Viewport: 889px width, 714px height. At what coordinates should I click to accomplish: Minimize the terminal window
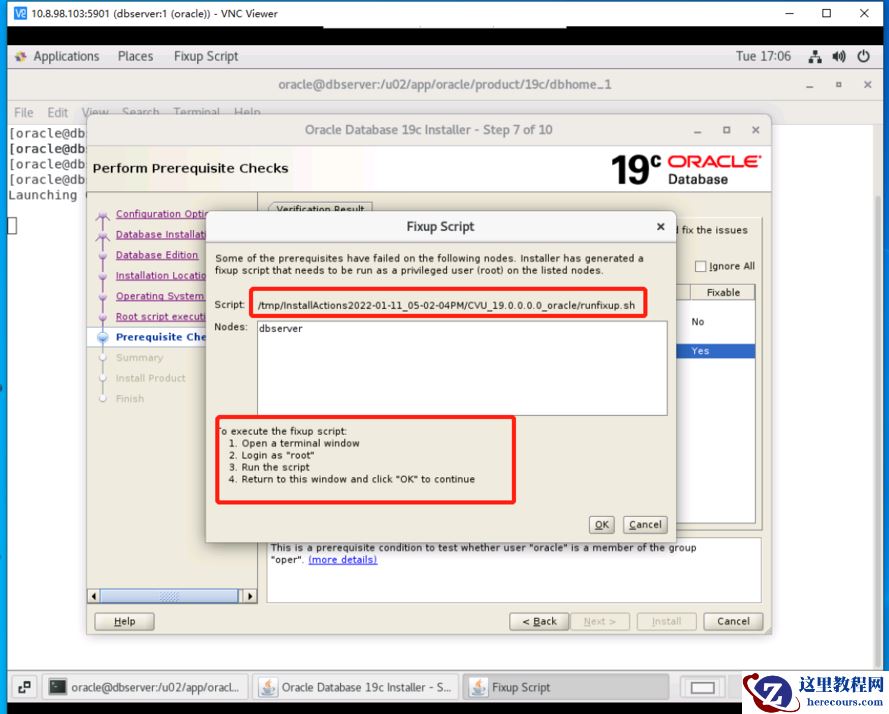click(x=810, y=85)
